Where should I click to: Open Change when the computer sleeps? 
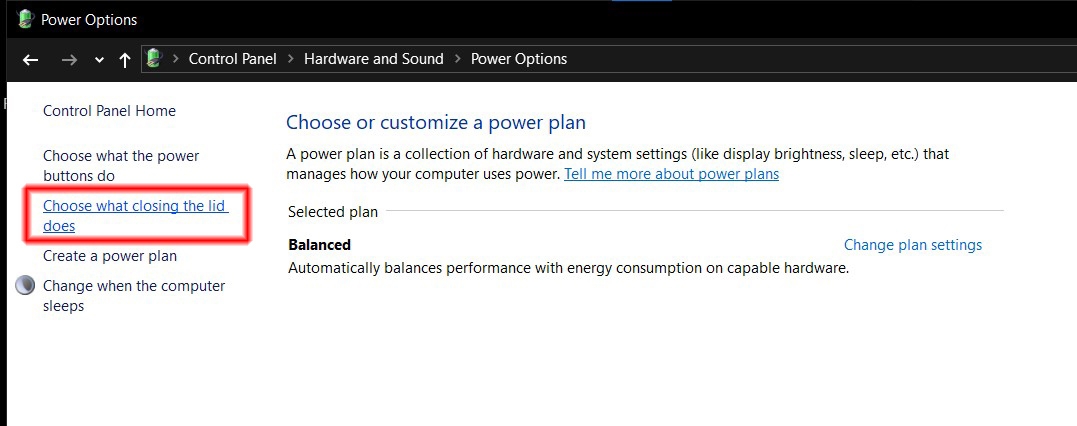coord(134,295)
